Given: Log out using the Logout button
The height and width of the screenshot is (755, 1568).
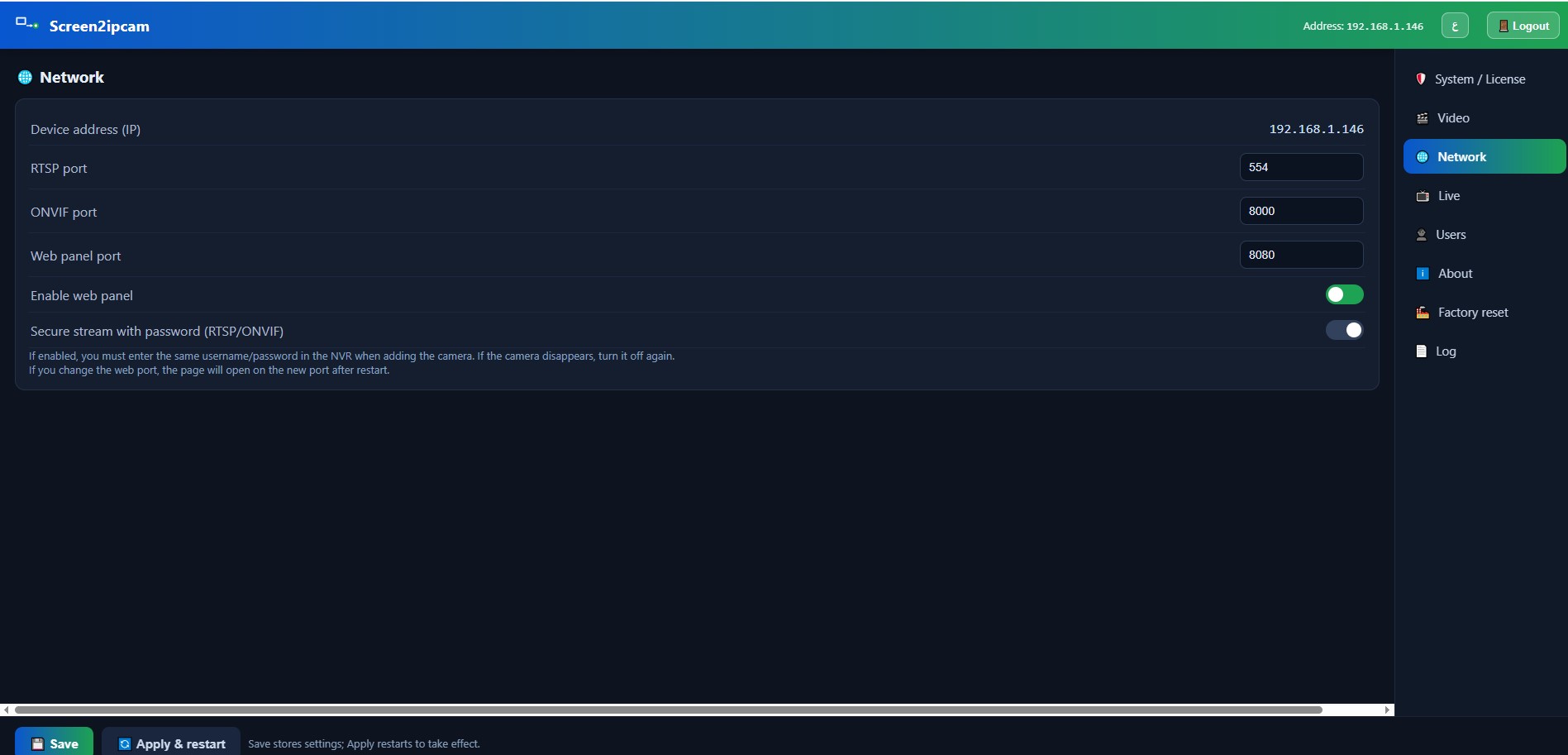Looking at the screenshot, I should [x=1523, y=26].
